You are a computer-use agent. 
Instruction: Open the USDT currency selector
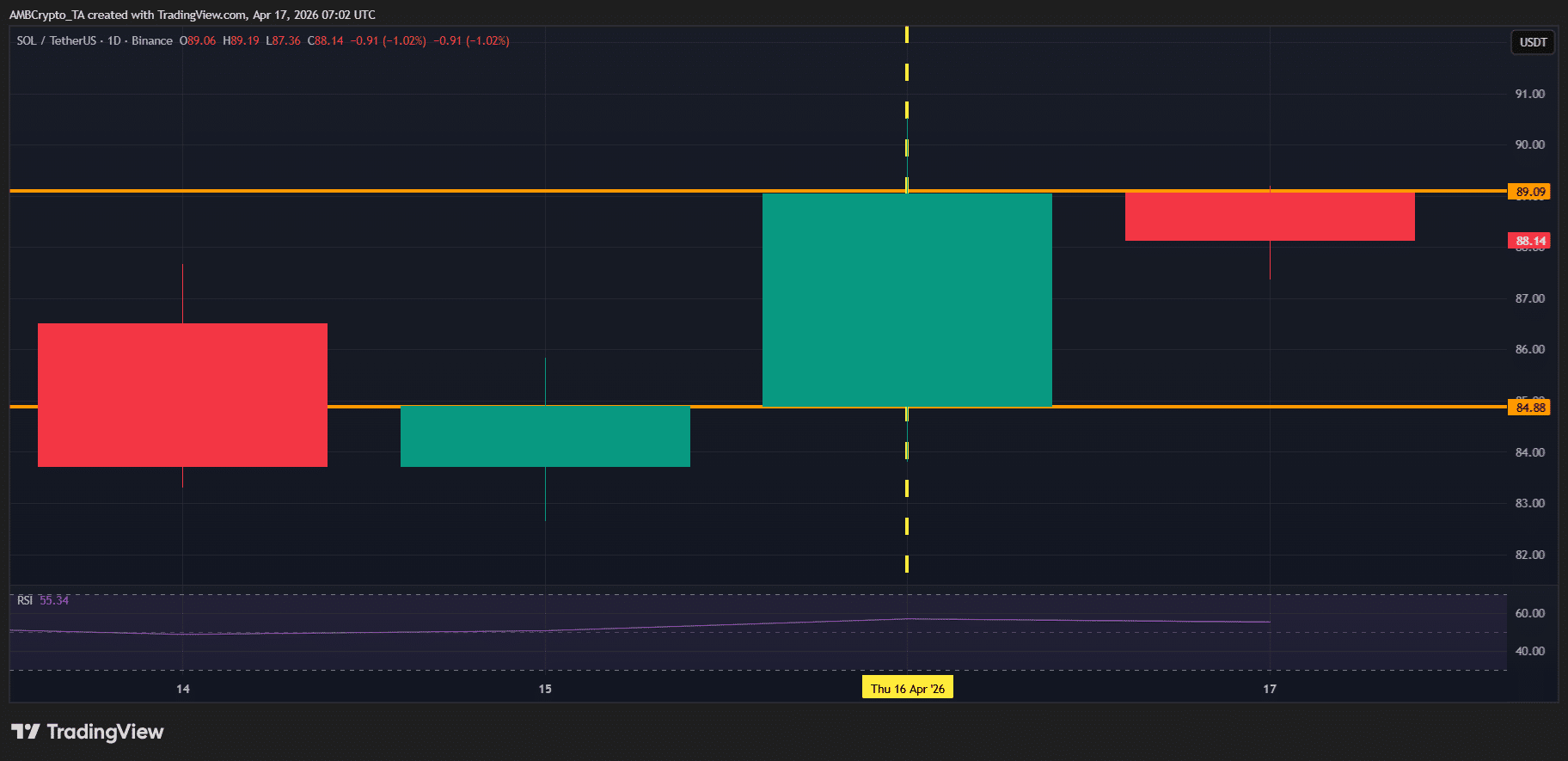point(1533,42)
